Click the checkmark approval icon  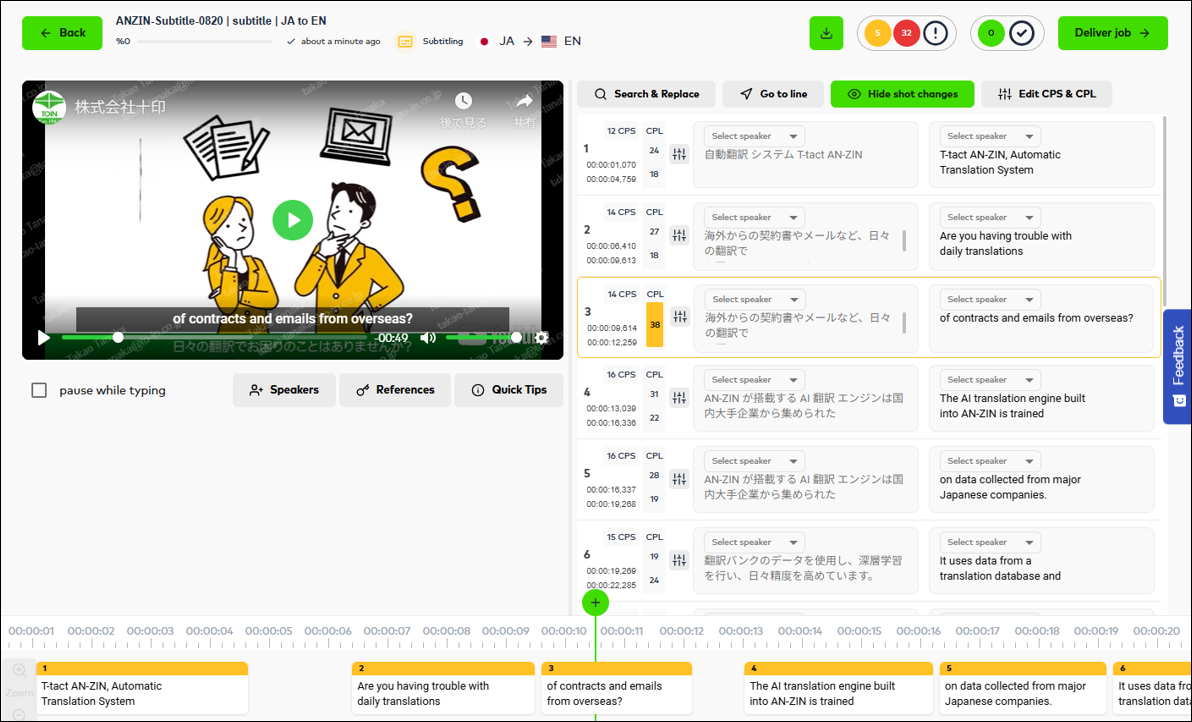coord(1021,33)
